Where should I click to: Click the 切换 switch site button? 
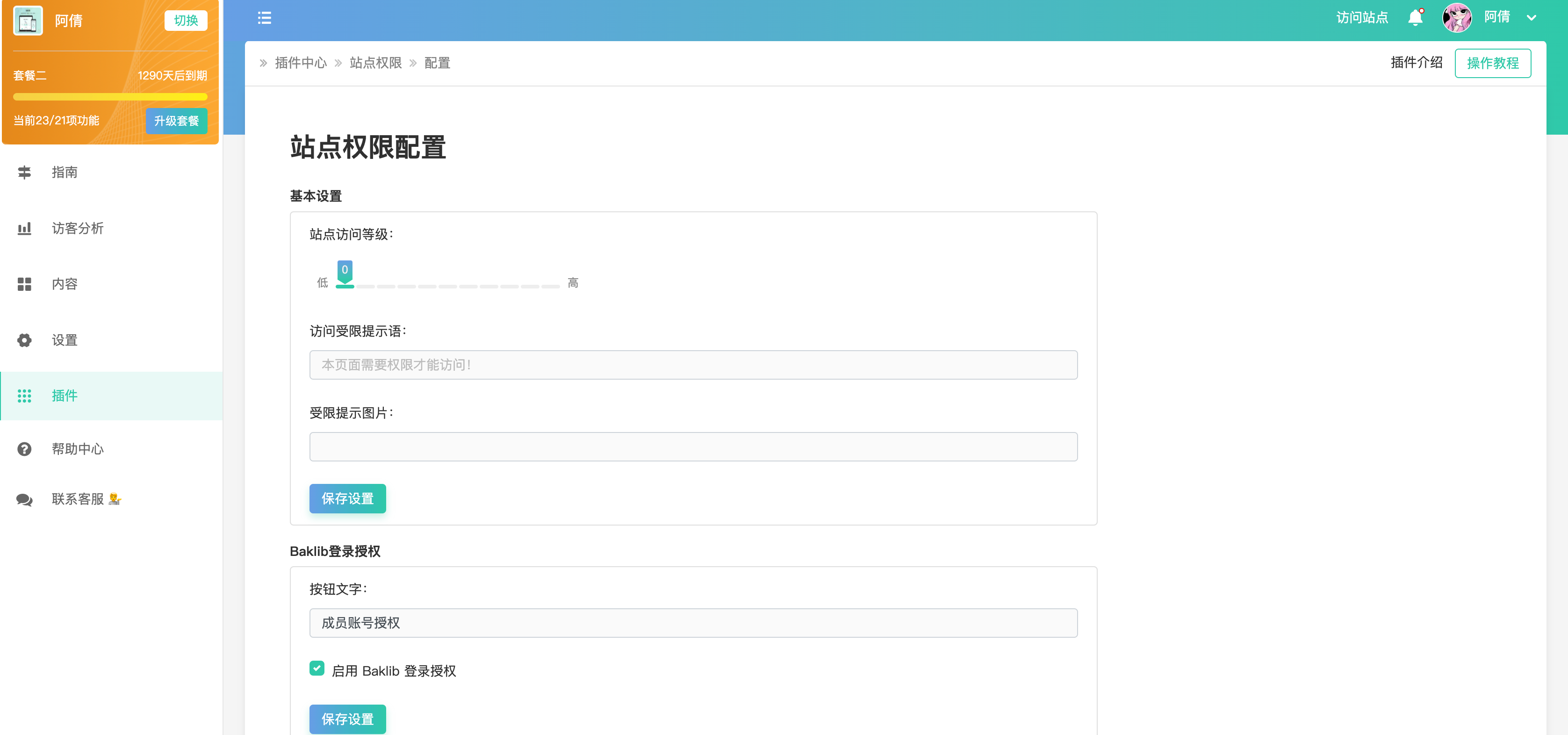(186, 20)
